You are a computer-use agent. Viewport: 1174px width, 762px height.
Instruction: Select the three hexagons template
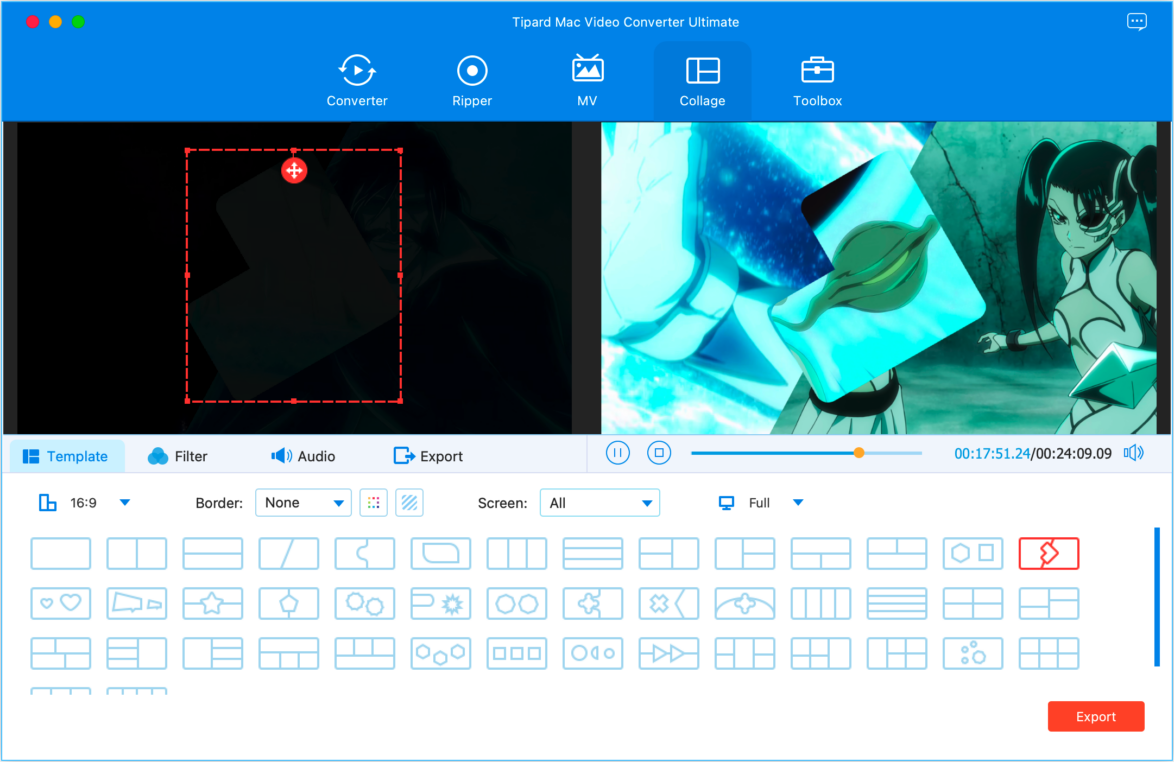point(441,653)
